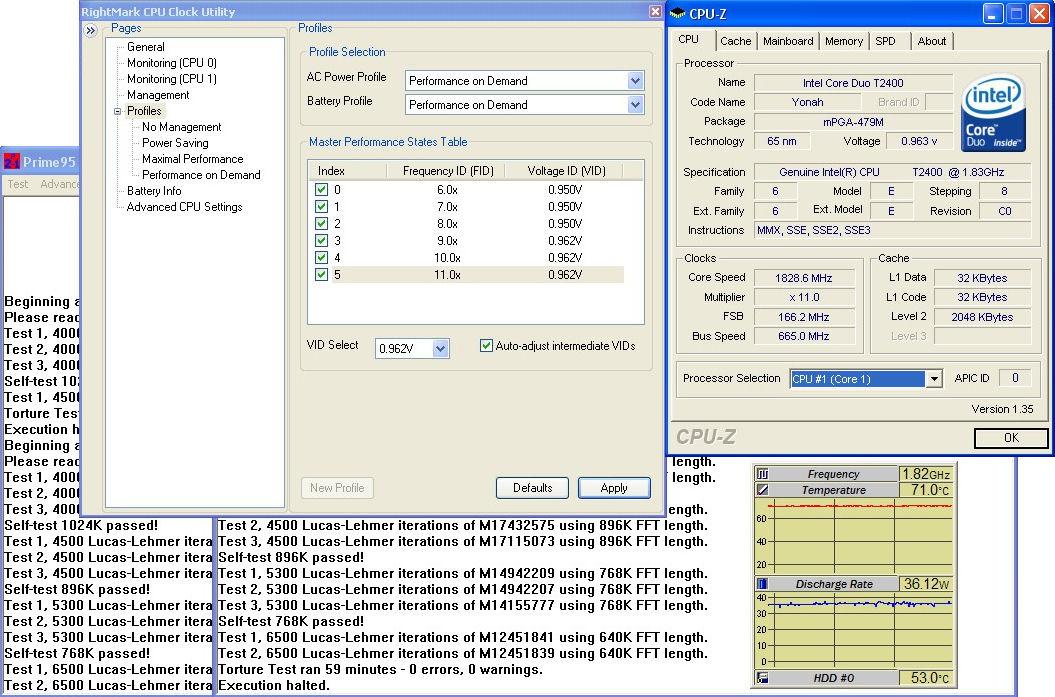Switch to the CPU tab in CPU-Z
This screenshot has height=697, width=1055.
point(688,39)
